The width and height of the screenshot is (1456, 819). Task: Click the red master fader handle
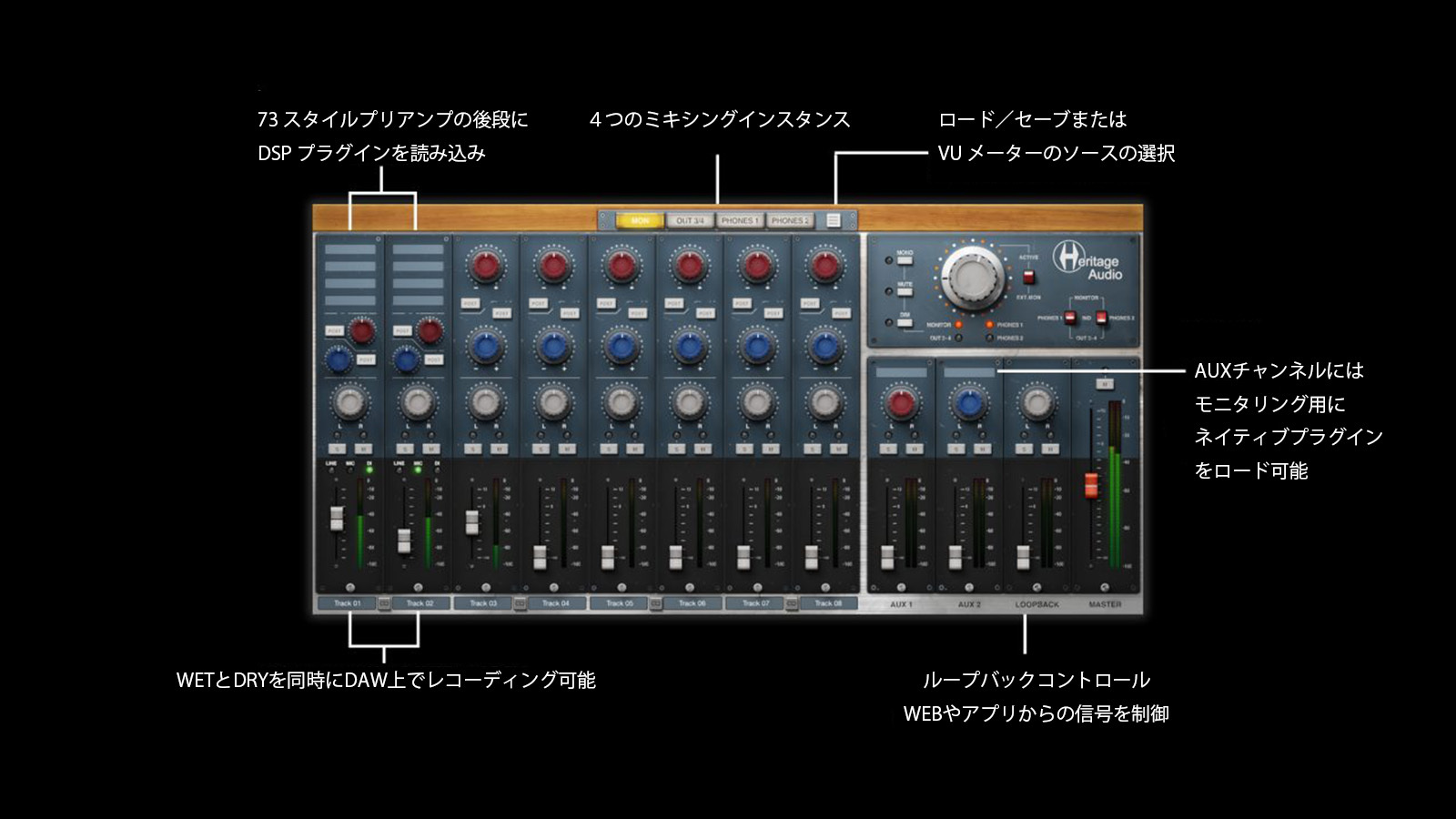tap(1091, 485)
